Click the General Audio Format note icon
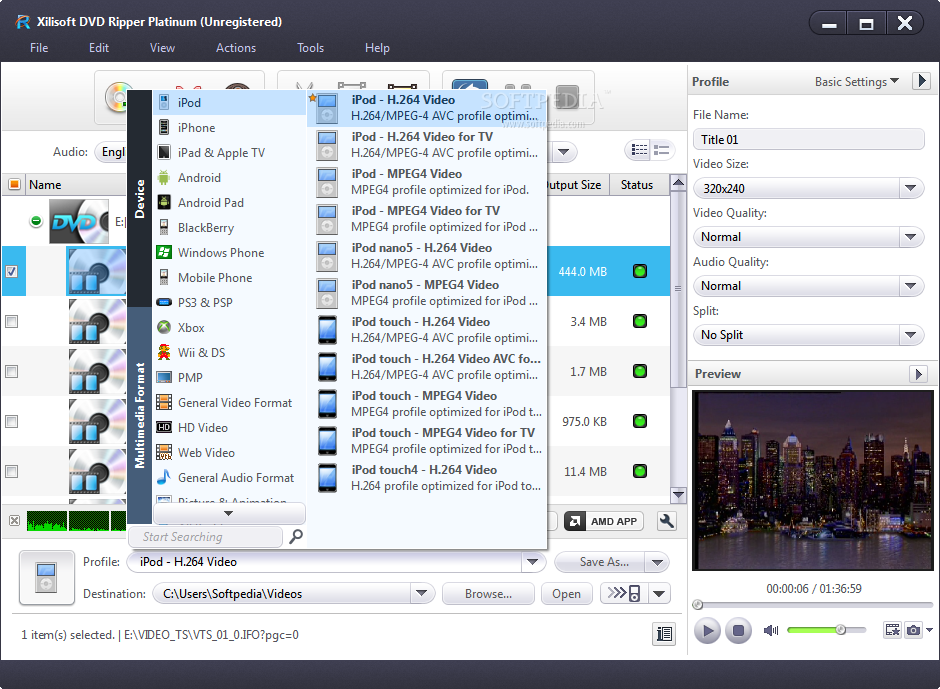 164,477
